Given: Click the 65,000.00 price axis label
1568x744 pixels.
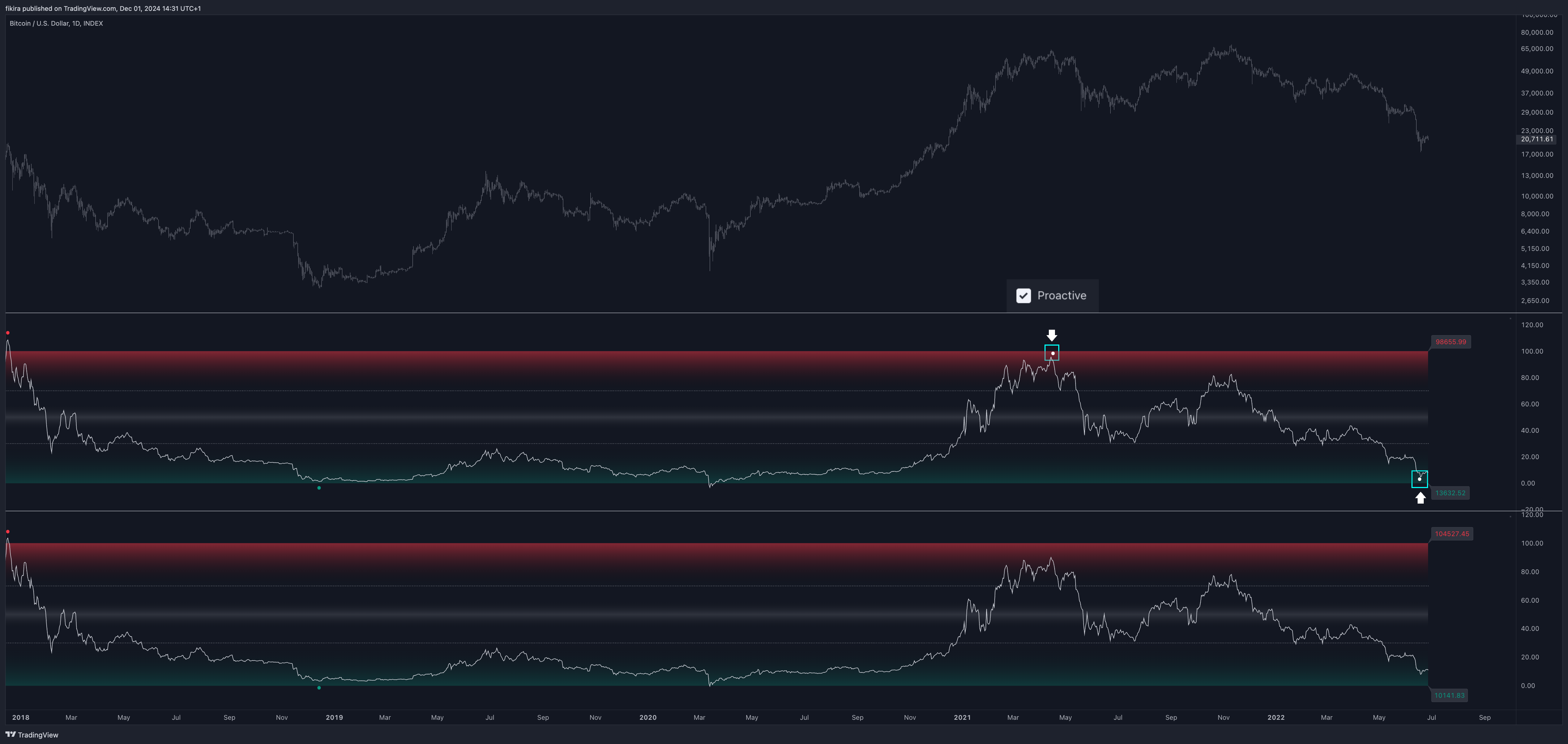Looking at the screenshot, I should coord(1537,49).
